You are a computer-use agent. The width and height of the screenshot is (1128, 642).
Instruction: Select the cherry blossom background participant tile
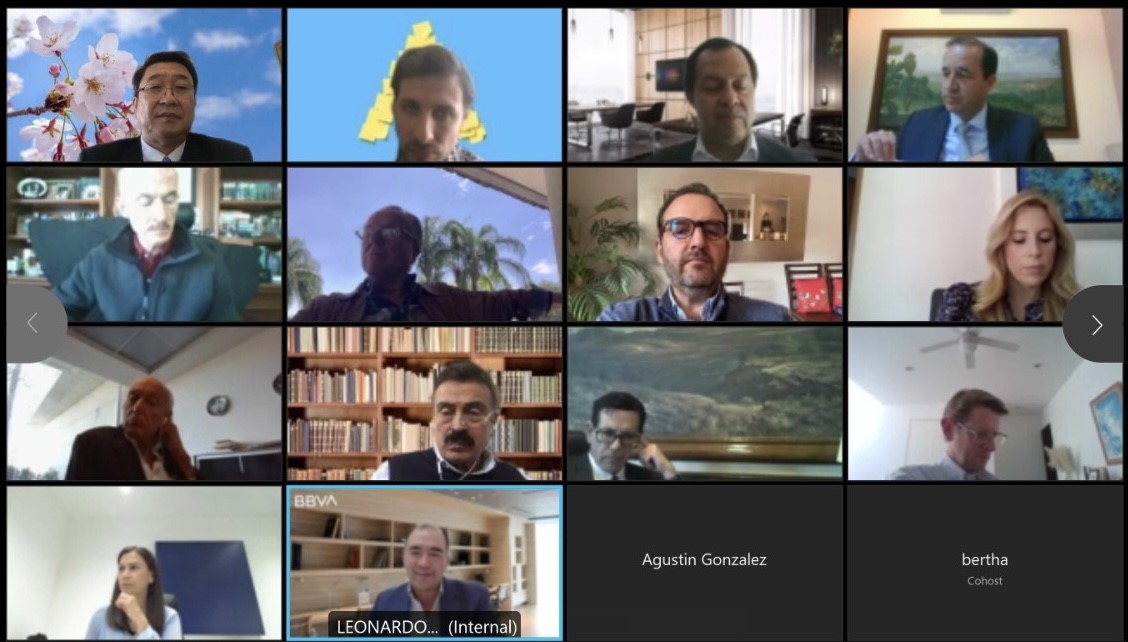click(x=144, y=85)
